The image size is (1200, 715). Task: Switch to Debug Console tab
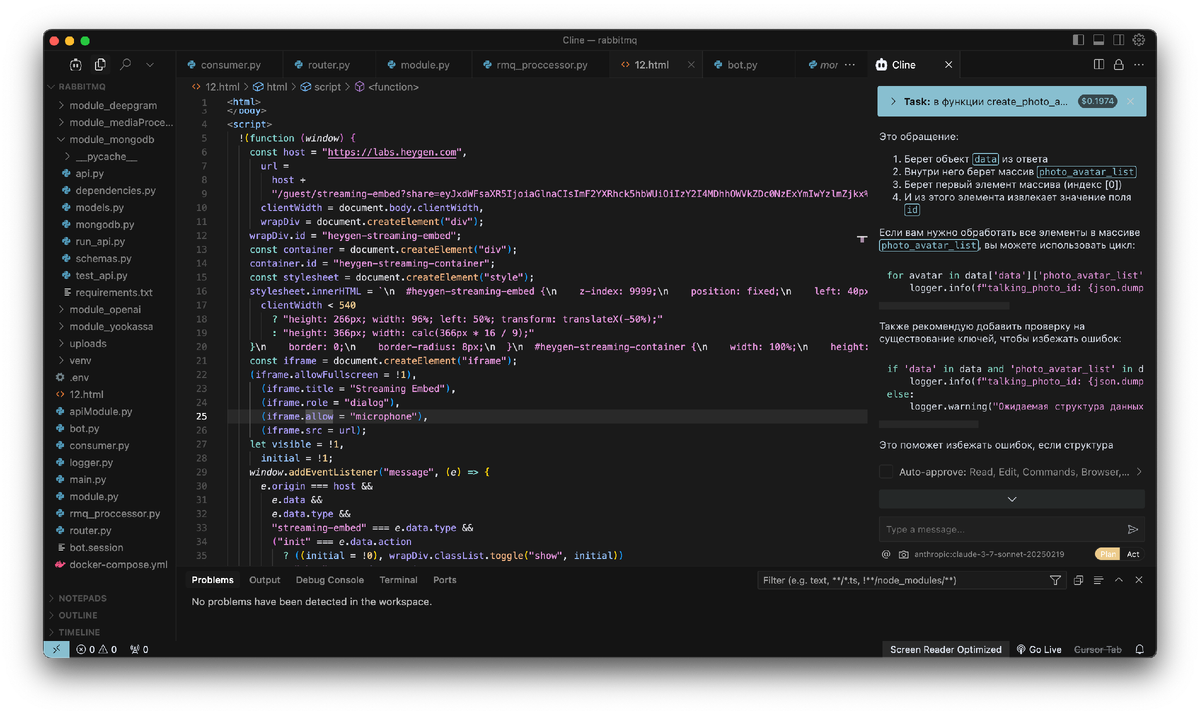click(330, 580)
